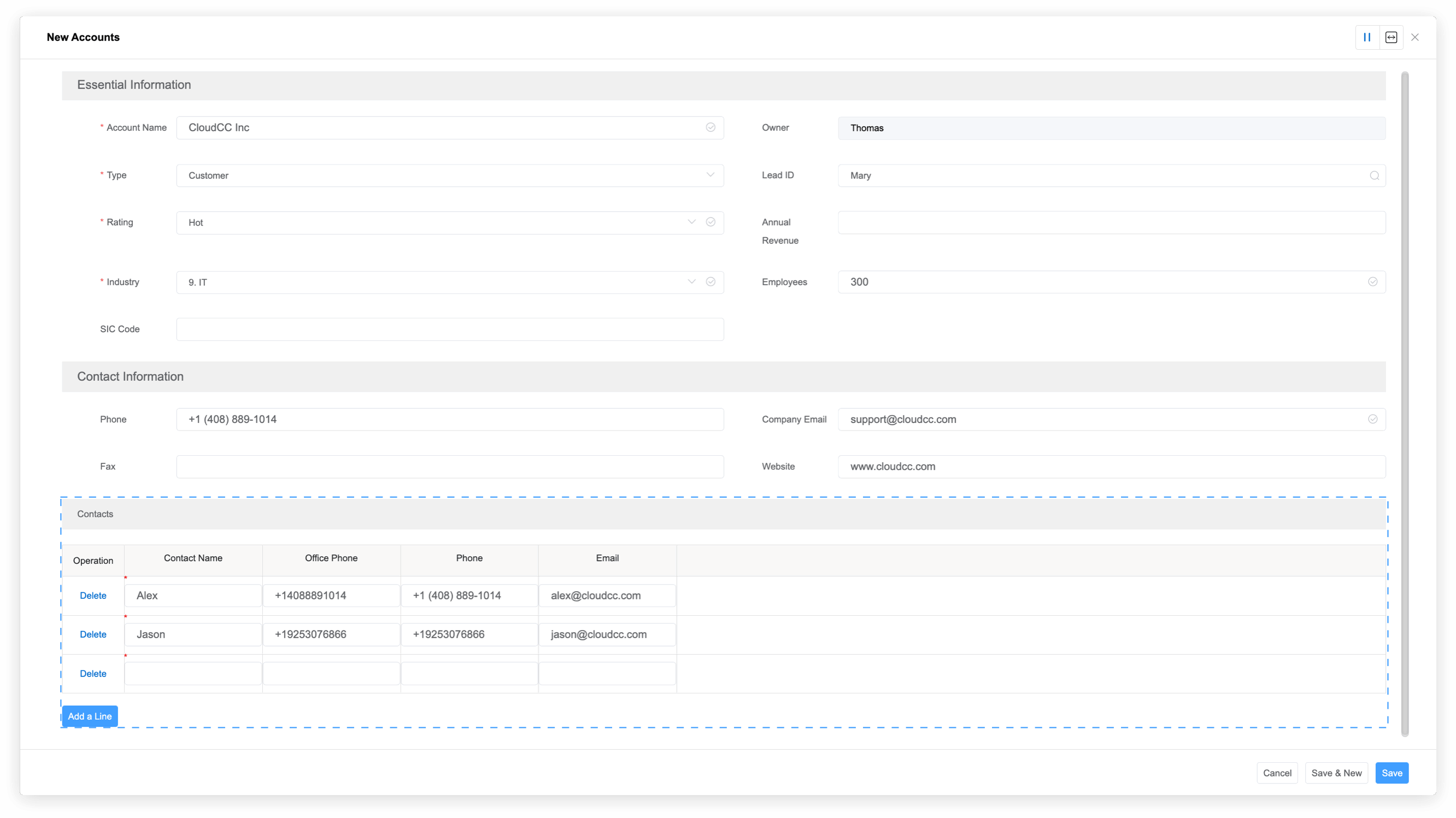Click the checkmark icon in Rating field
The height and width of the screenshot is (818, 1456).
point(711,222)
